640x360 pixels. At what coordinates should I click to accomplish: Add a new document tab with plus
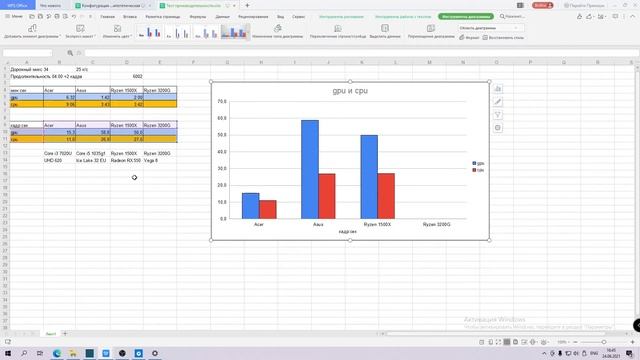(247, 5)
